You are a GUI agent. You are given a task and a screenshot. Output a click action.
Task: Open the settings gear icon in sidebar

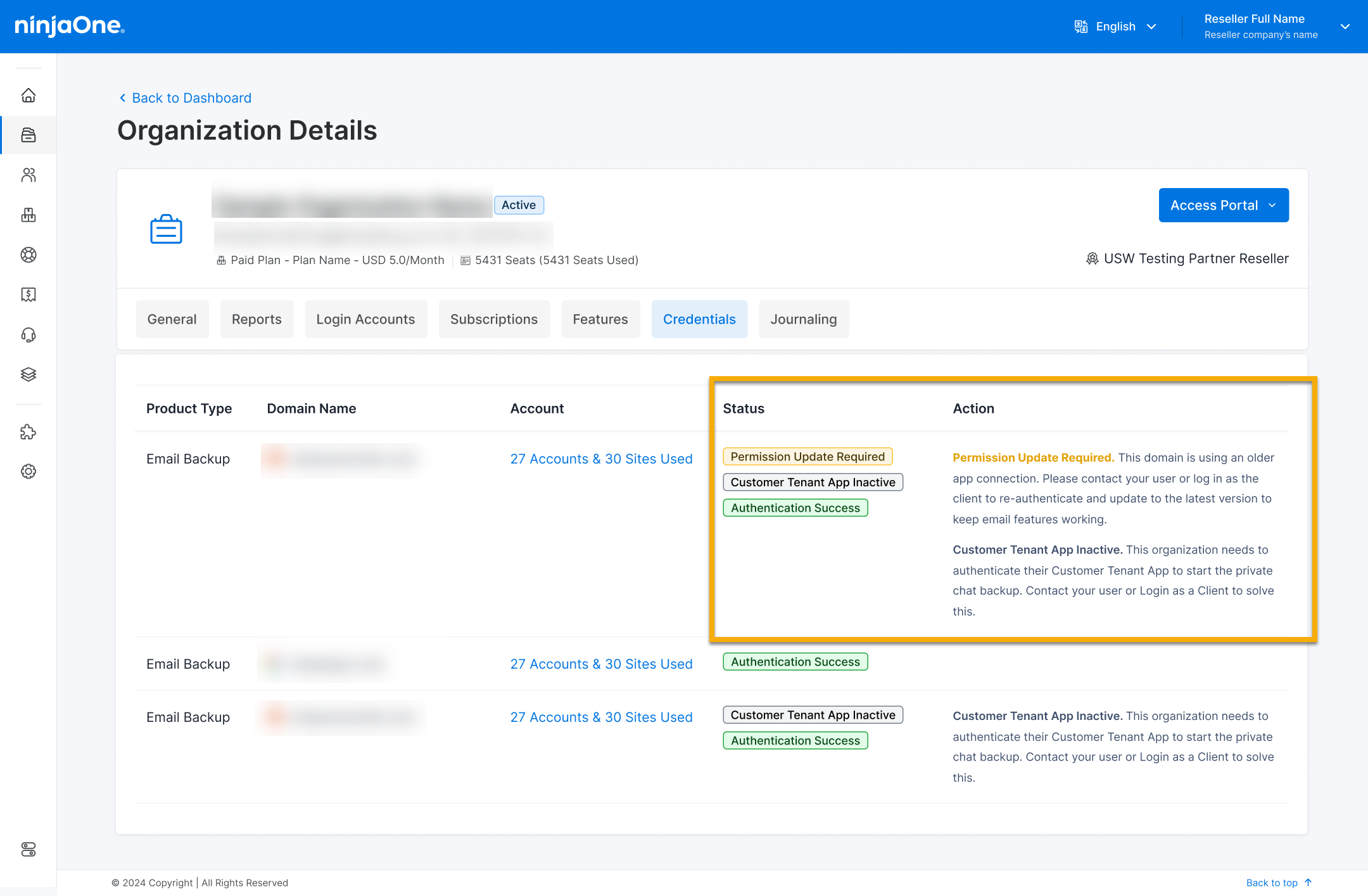[28, 472]
